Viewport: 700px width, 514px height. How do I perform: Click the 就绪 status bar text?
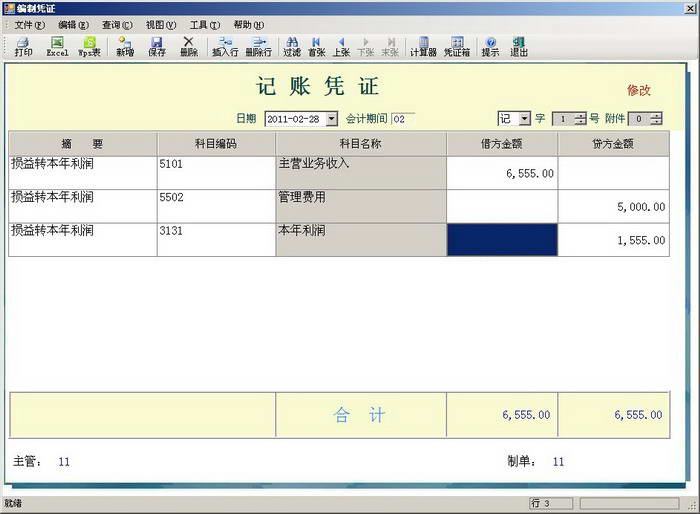click(13, 504)
